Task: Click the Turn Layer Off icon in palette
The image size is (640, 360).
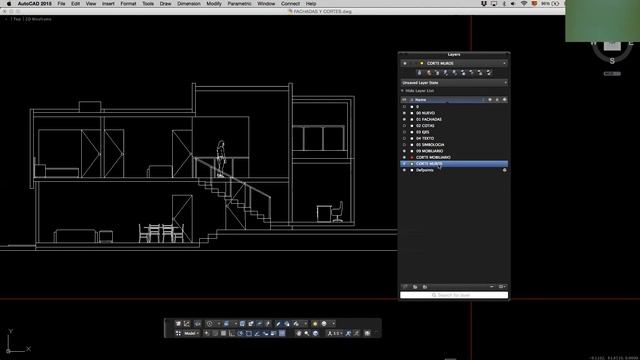Action: pos(471,73)
